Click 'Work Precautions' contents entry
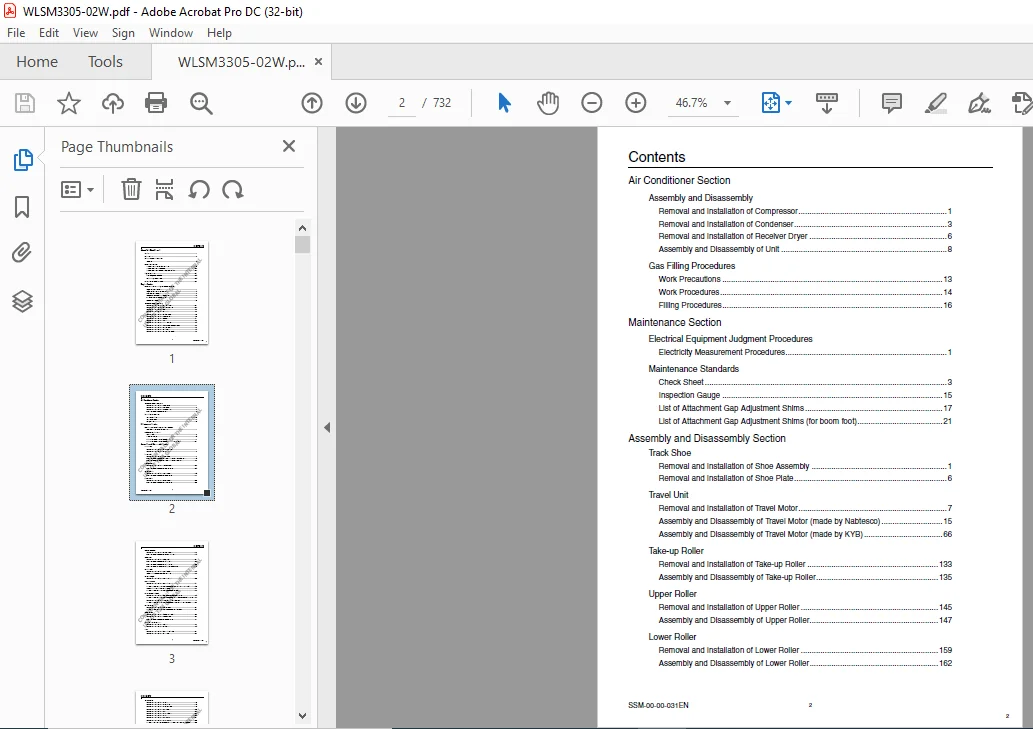 804,279
